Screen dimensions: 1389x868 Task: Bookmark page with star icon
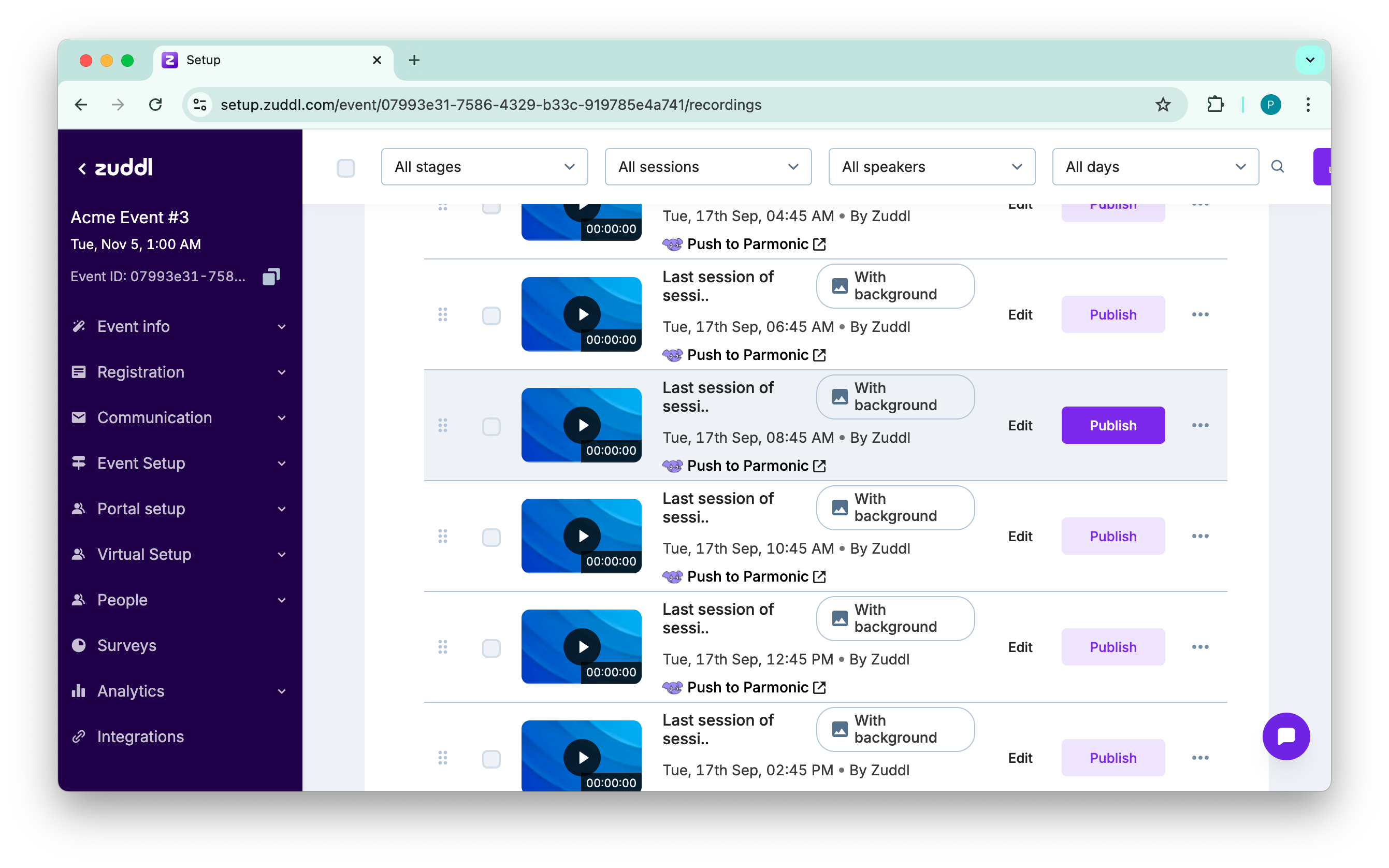(x=1162, y=105)
